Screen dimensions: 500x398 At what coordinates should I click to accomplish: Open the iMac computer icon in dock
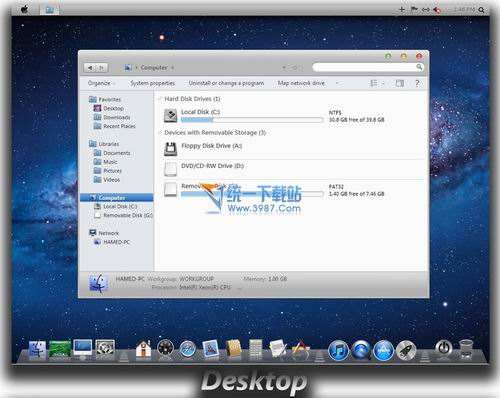[x=82, y=349]
